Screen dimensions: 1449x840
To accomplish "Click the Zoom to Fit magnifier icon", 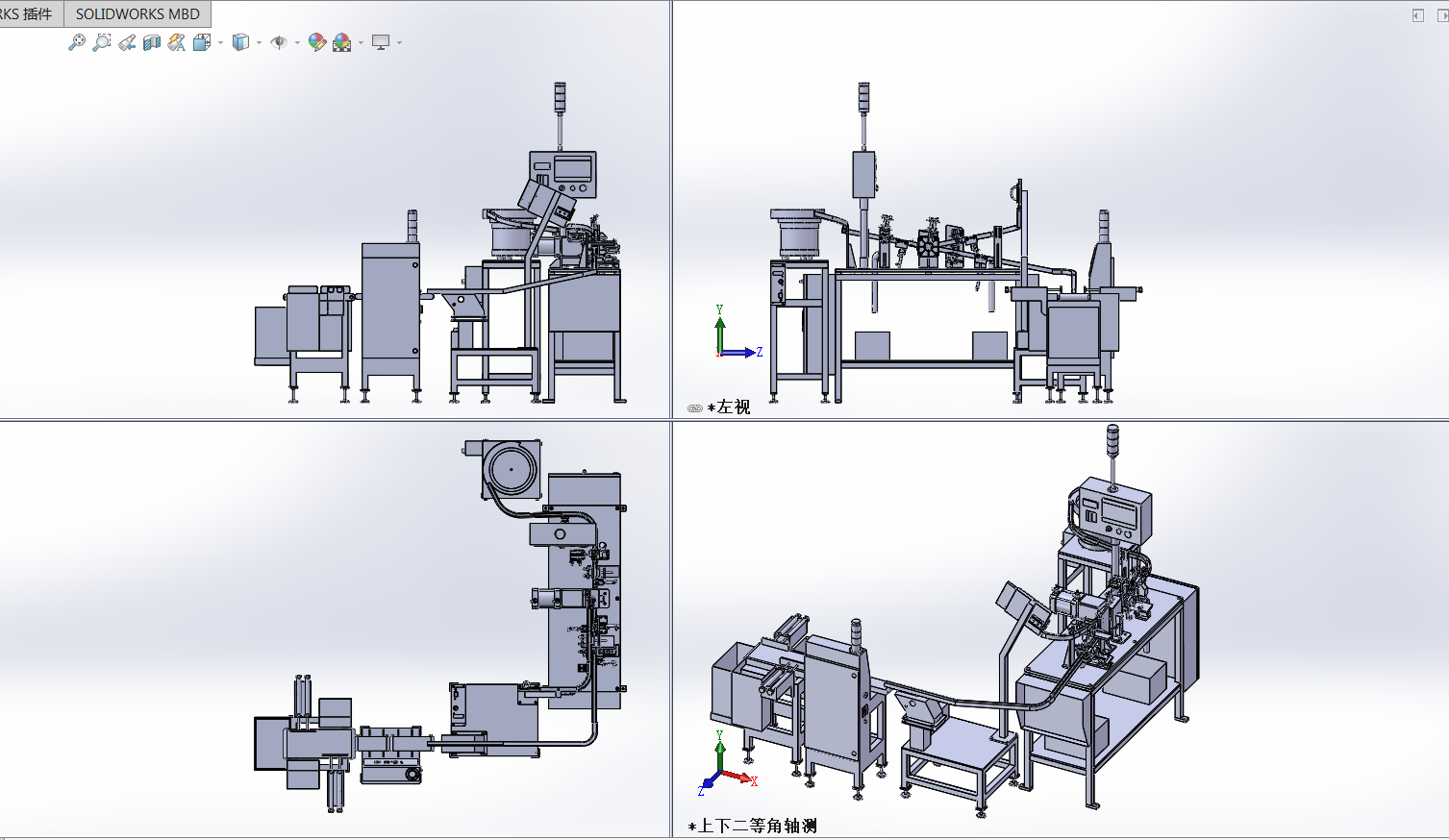I will coord(77,42).
